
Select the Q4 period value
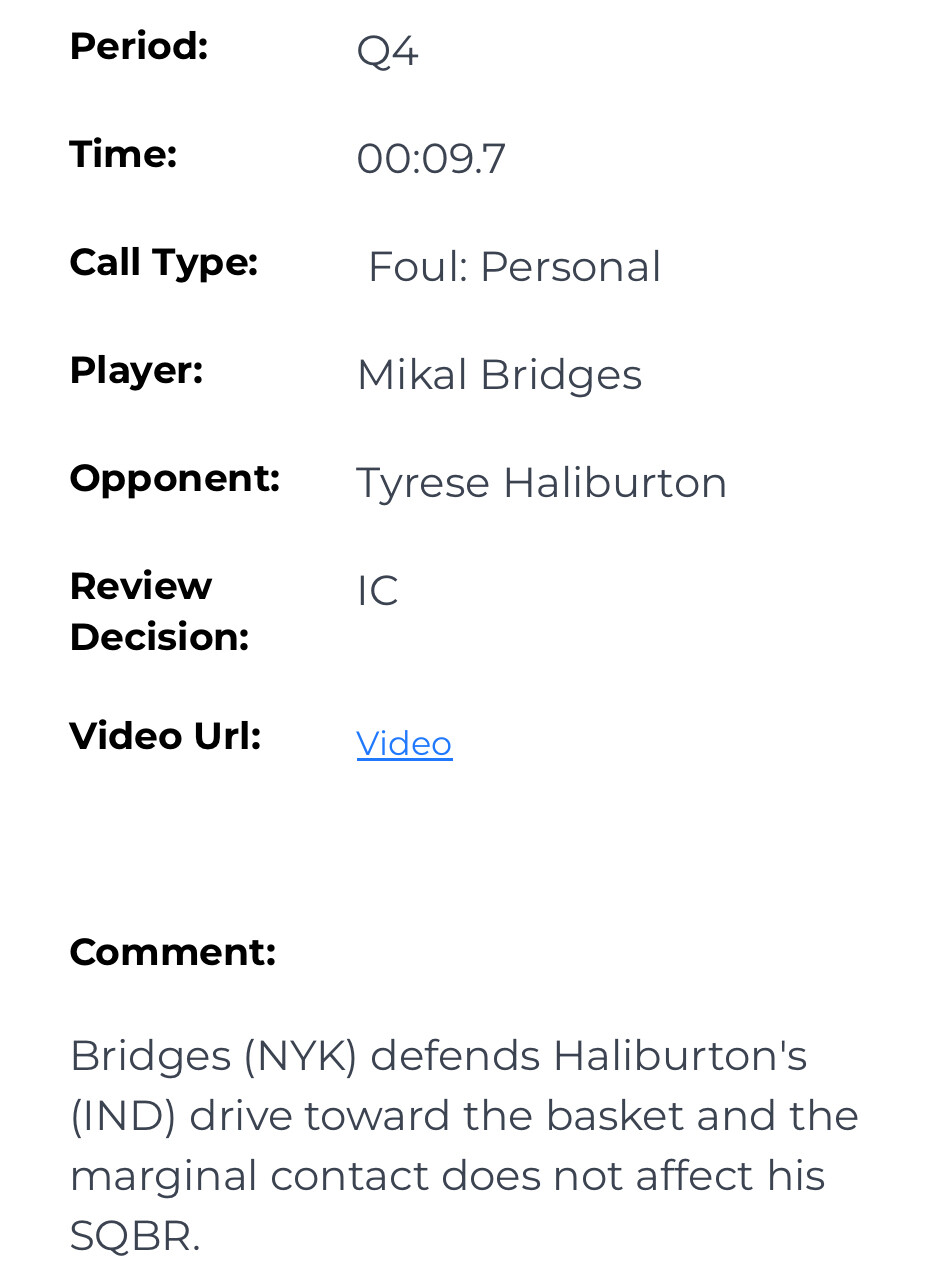[x=386, y=50]
